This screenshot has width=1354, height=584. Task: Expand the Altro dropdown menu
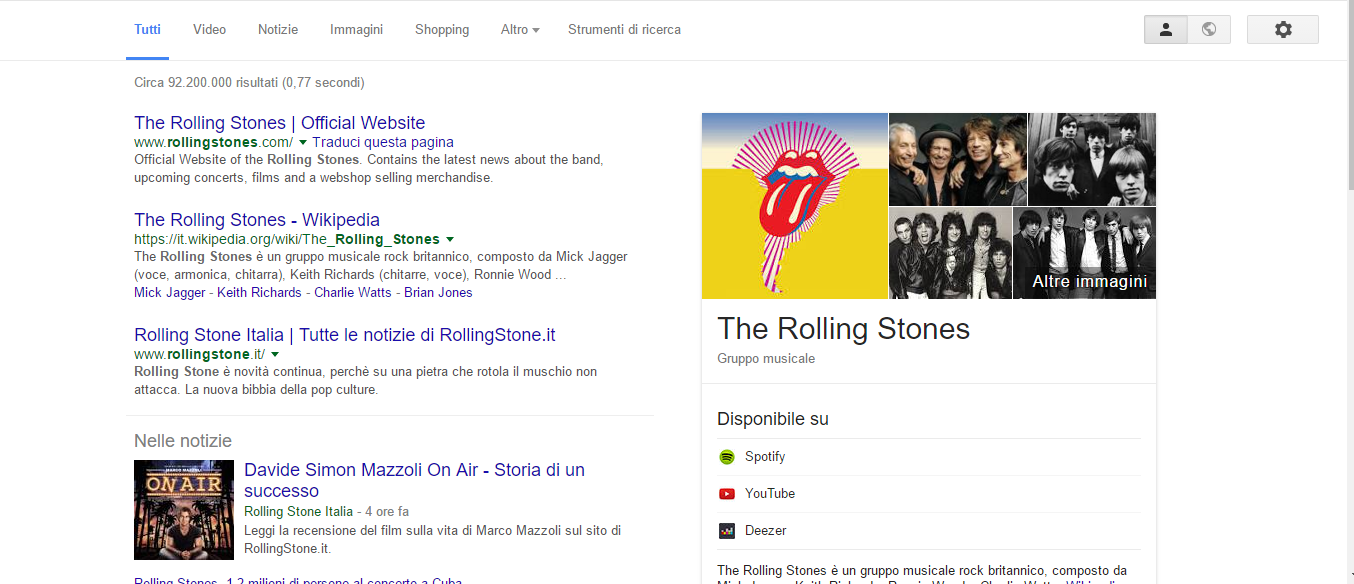coord(520,30)
